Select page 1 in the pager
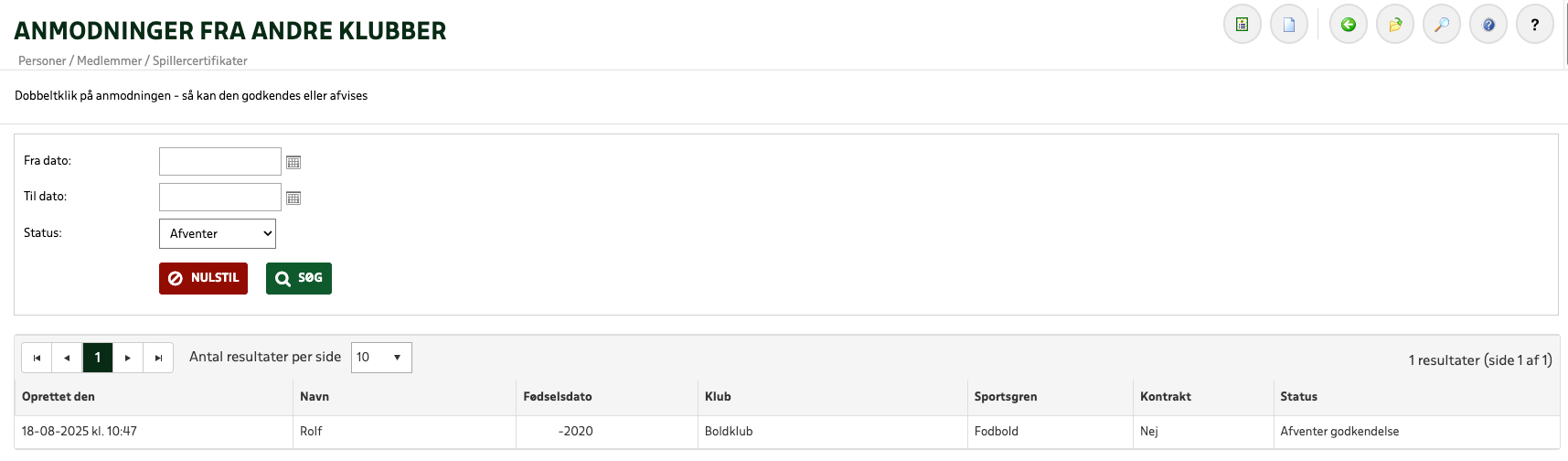 click(98, 358)
